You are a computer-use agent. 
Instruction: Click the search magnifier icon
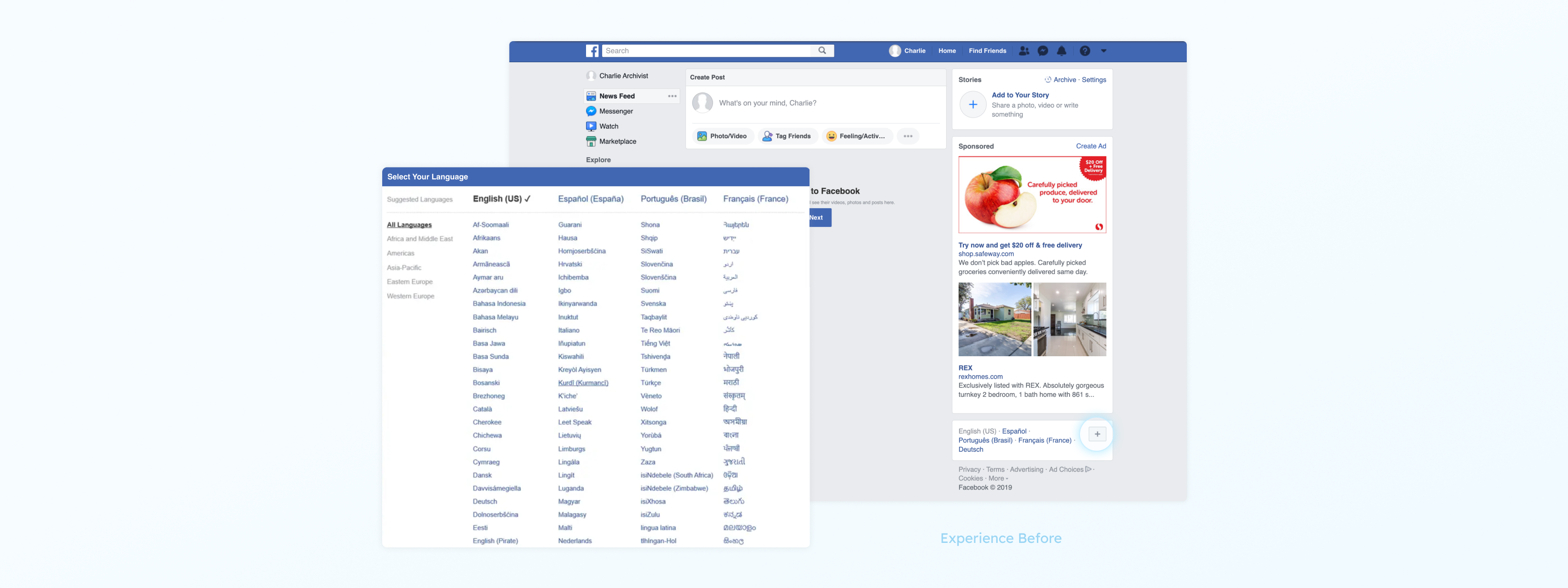click(822, 50)
